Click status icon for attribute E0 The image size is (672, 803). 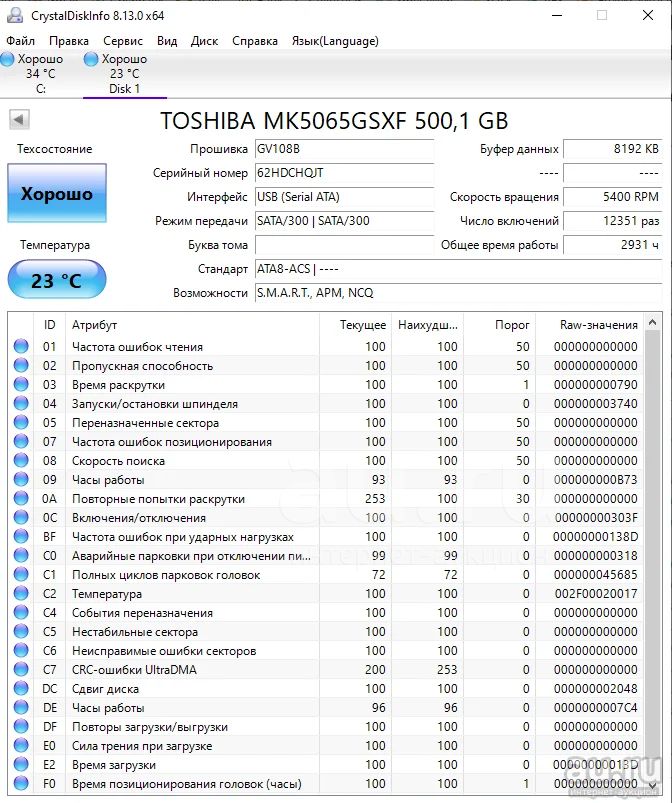tap(21, 745)
